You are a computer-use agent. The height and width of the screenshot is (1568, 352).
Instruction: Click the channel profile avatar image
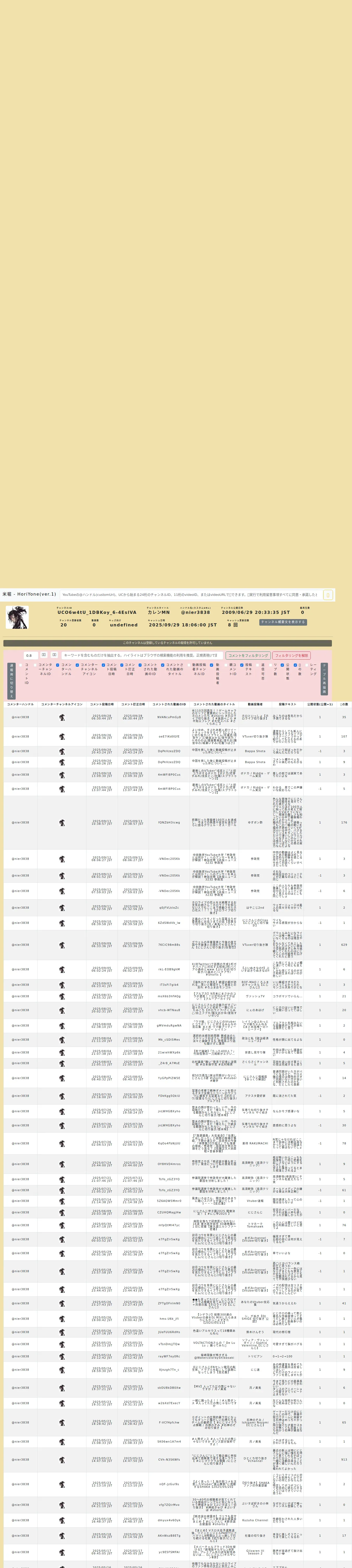pyautogui.click(x=17, y=617)
